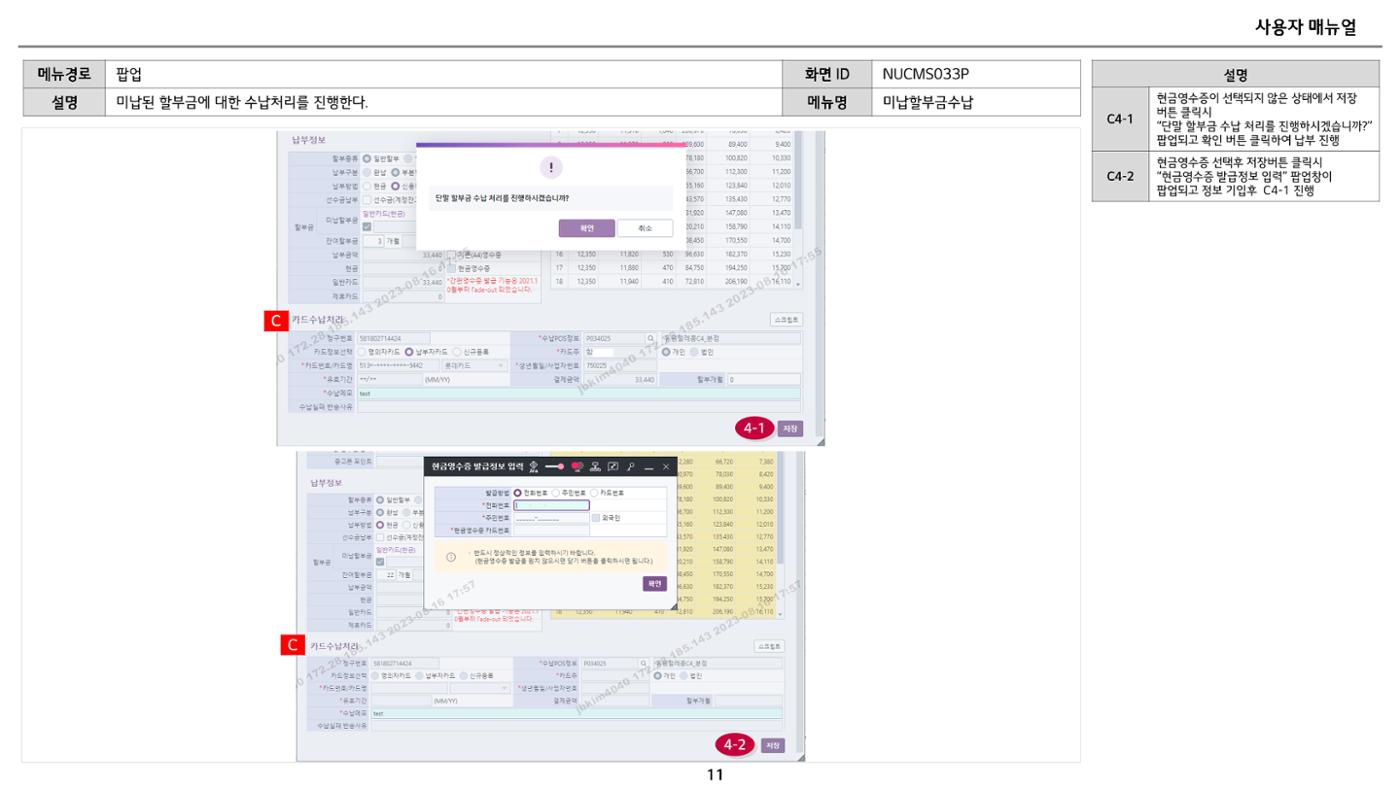Screen dimensions: 1400x788
Task: Click the red heart icon in the popup title bar
Action: tap(577, 466)
